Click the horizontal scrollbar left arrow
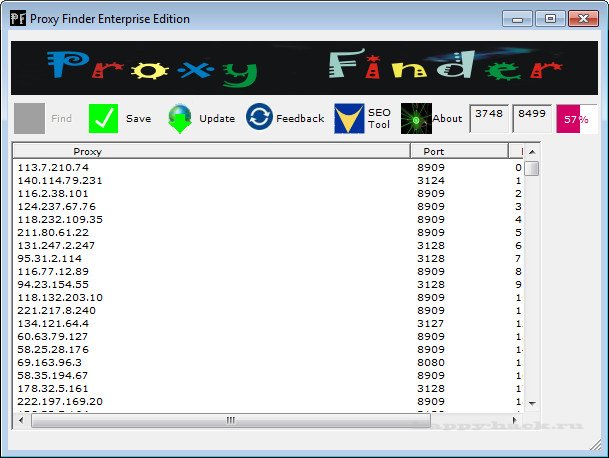Viewport: 609px width, 458px height. 21,420
